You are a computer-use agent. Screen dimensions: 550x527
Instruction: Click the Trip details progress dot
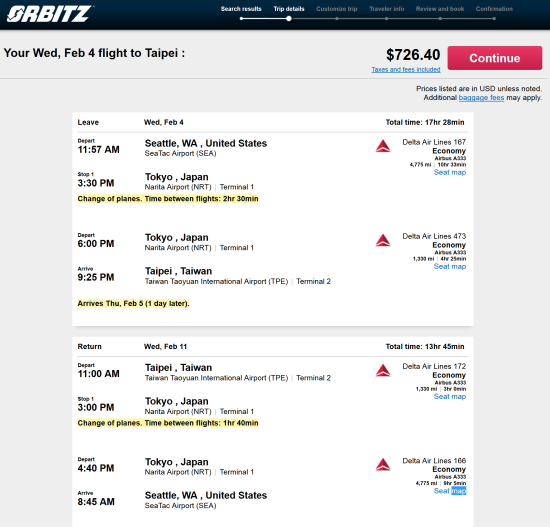[289, 19]
